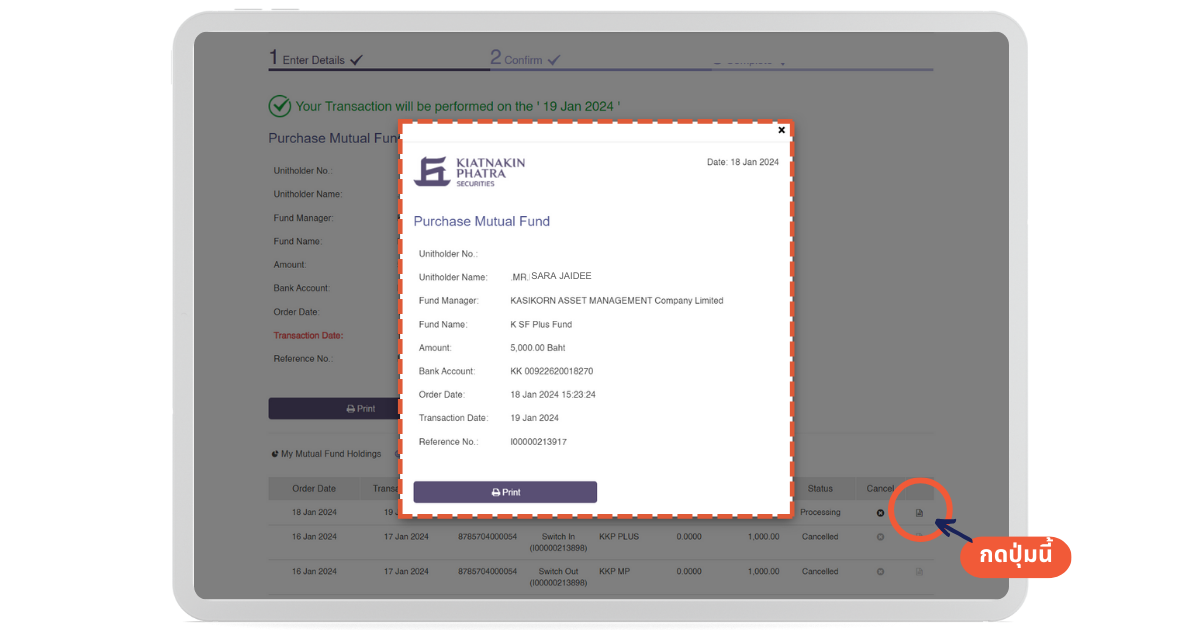The image size is (1200, 630).
Task: Select the reference number I00000213917 in the popup
Action: coord(538,442)
